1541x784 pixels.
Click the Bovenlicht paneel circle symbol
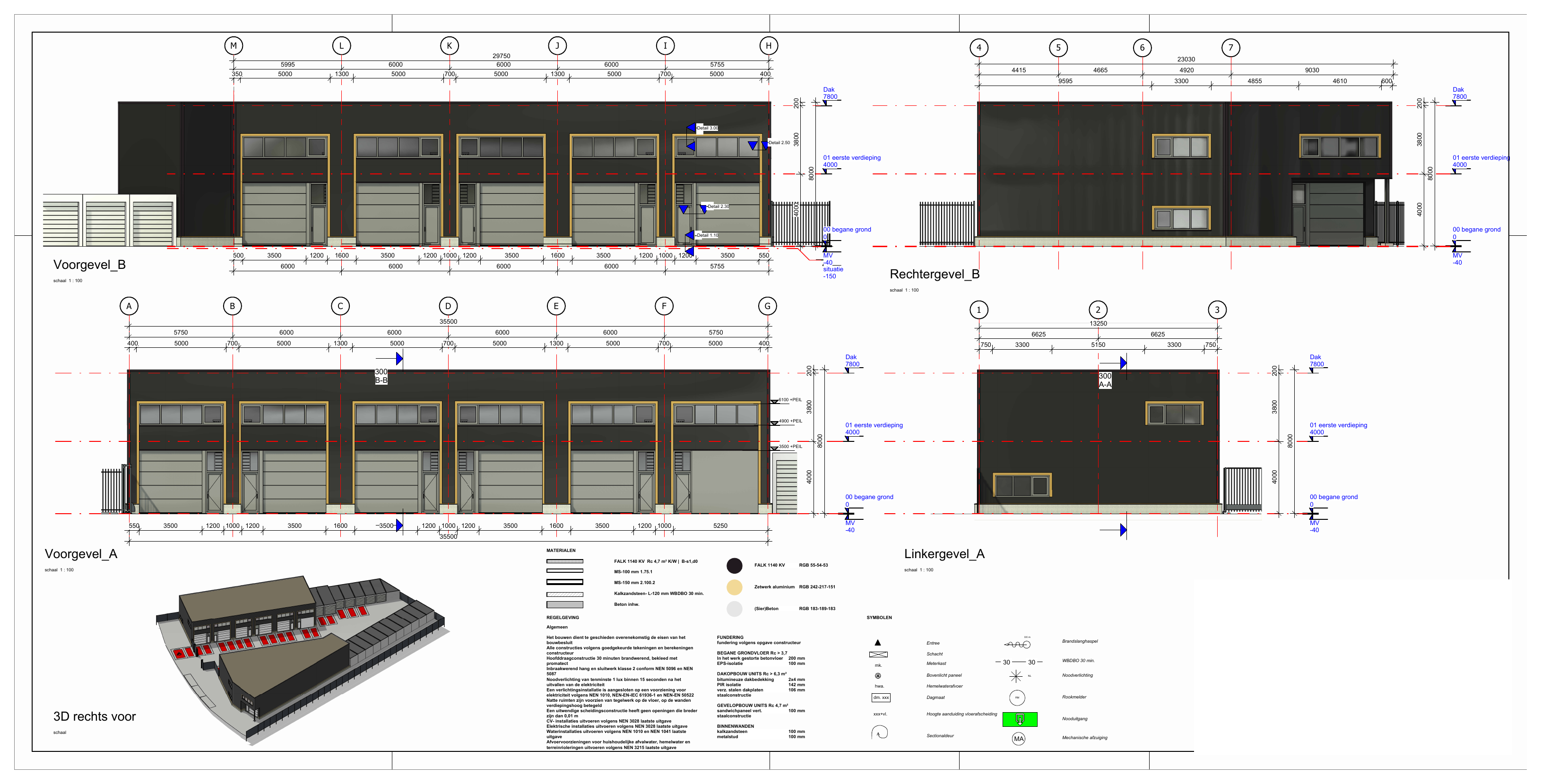coord(878,676)
